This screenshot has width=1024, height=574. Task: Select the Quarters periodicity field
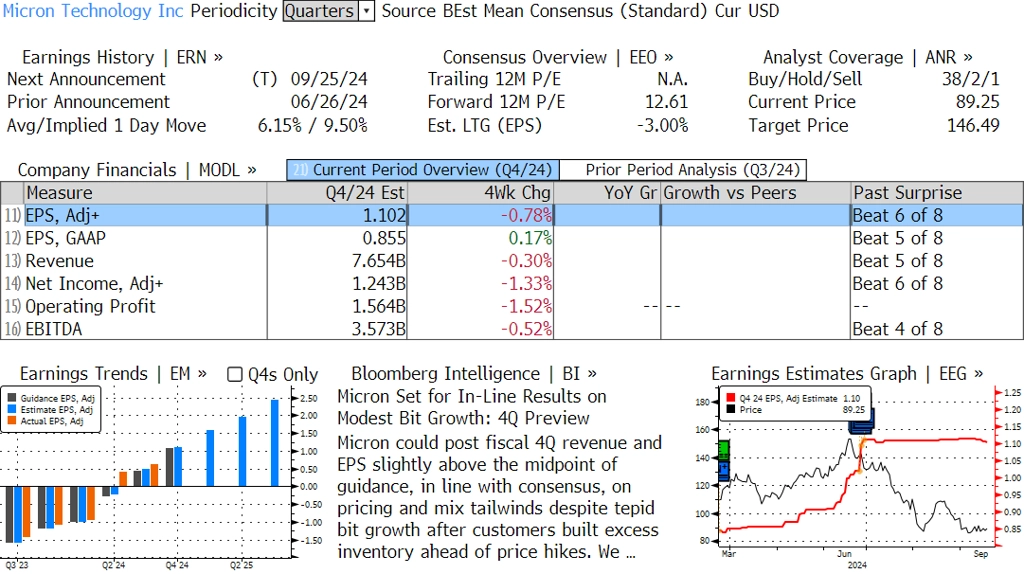320,11
